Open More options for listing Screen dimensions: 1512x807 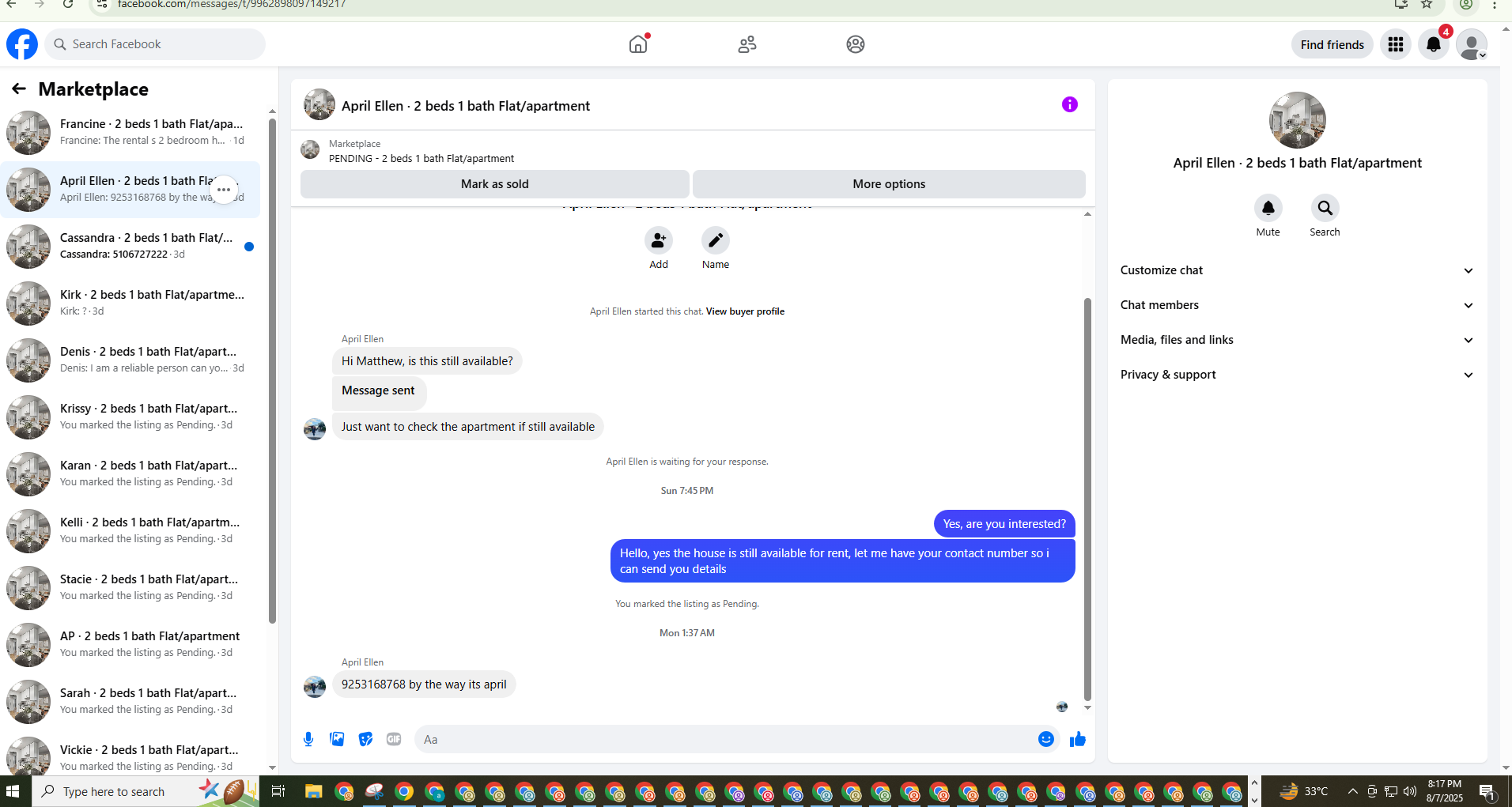pyautogui.click(x=889, y=184)
